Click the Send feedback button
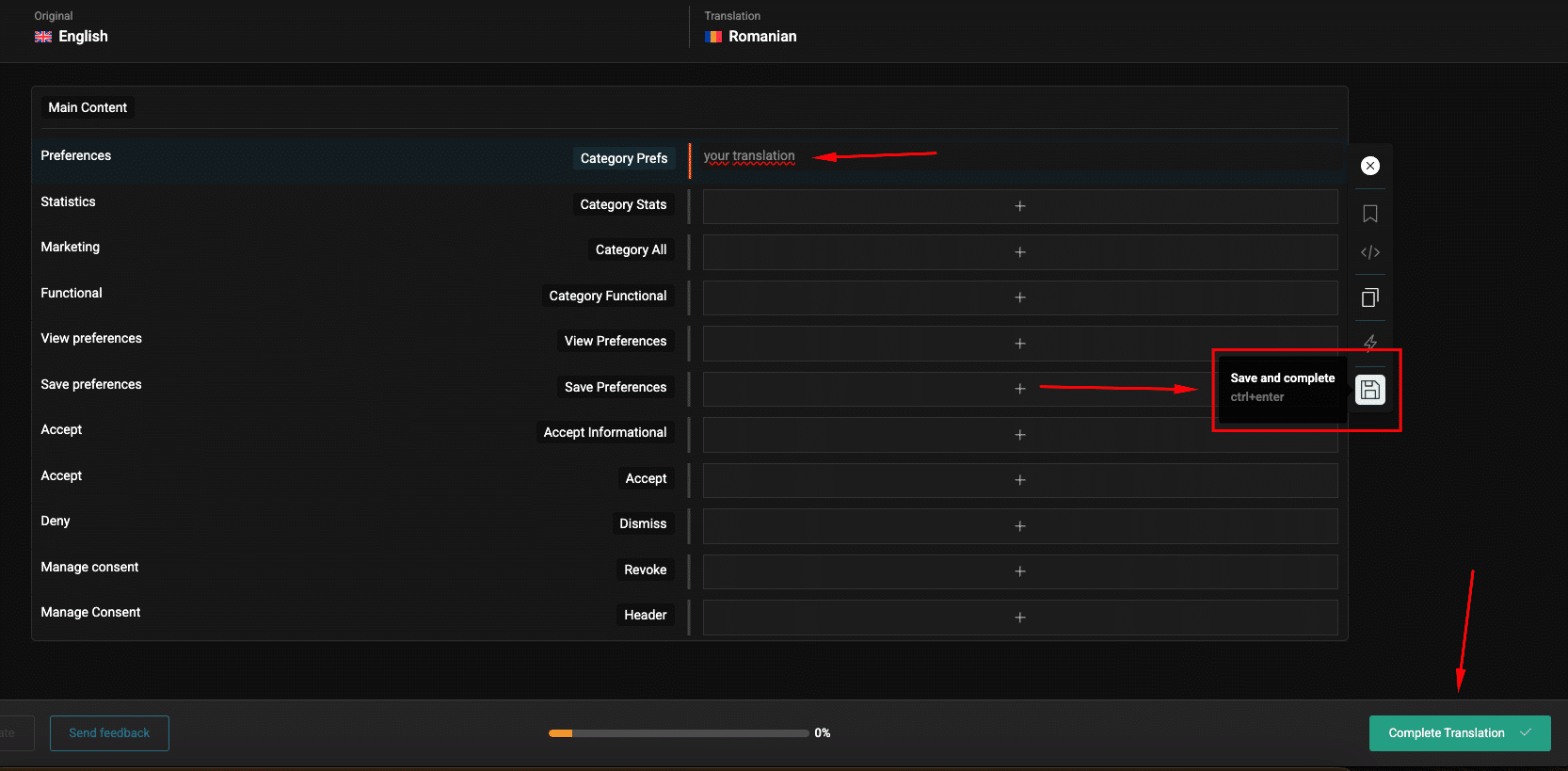This screenshot has width=1568, height=771. click(109, 733)
